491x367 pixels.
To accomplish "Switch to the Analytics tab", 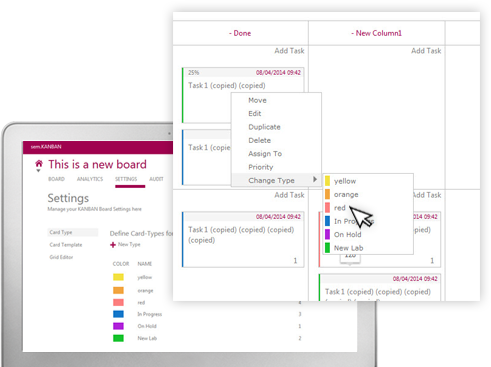I will (x=90, y=179).
